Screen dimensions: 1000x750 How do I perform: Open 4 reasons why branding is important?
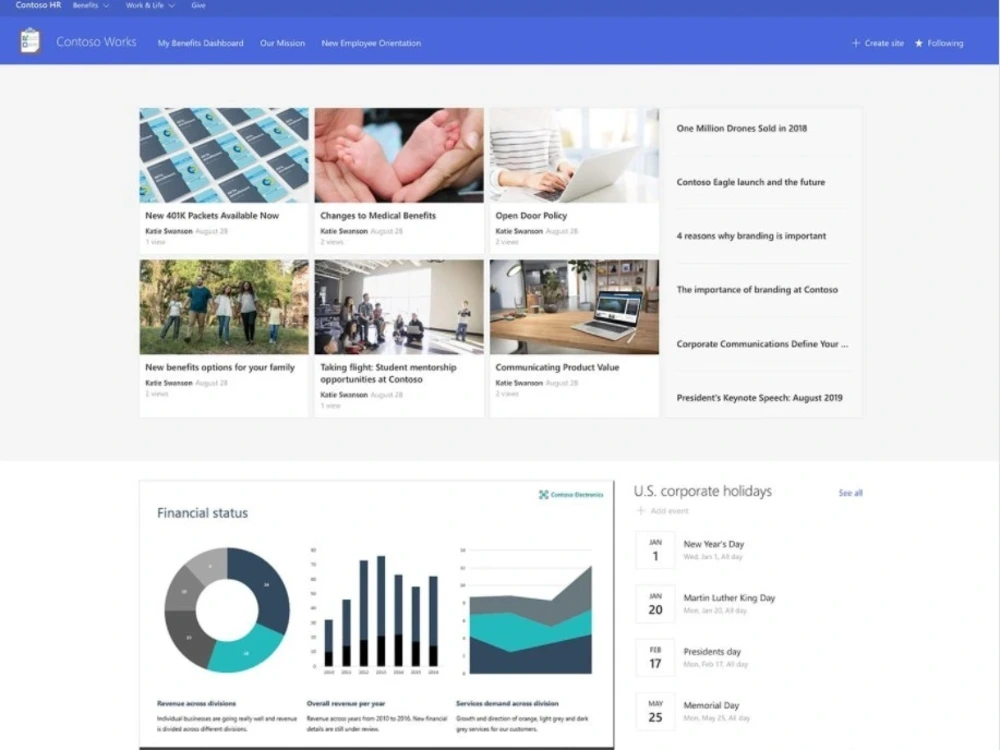coord(751,236)
